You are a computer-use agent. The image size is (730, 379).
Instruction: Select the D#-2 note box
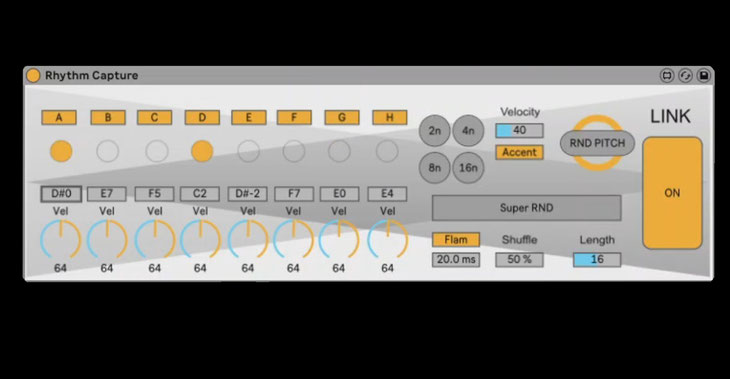click(248, 194)
